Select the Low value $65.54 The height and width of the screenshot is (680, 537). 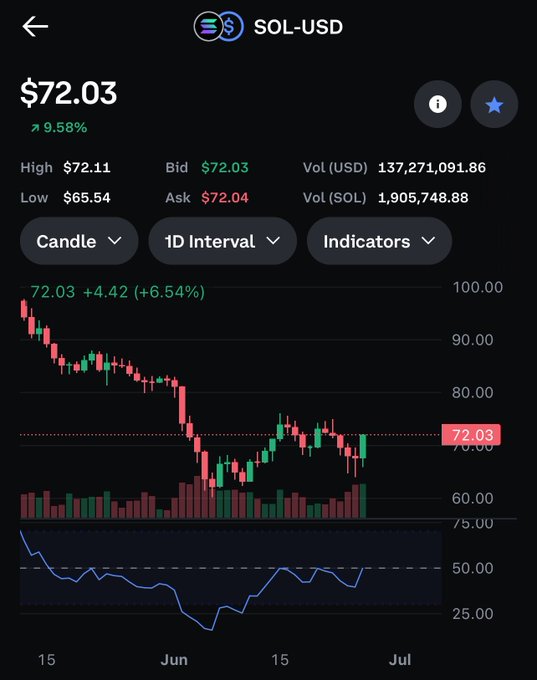coord(87,198)
